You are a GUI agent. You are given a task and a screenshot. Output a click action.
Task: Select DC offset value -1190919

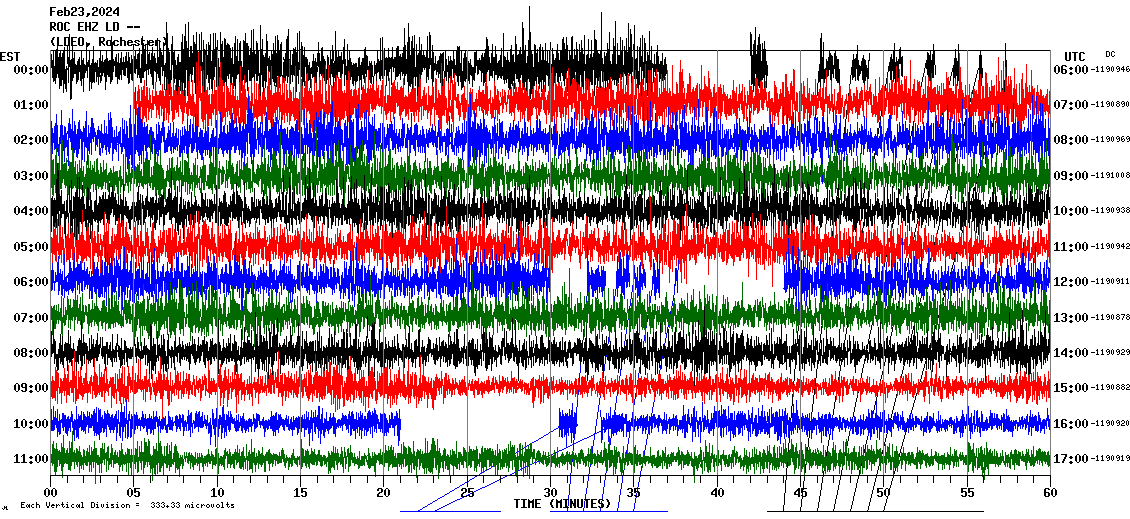[1109, 458]
